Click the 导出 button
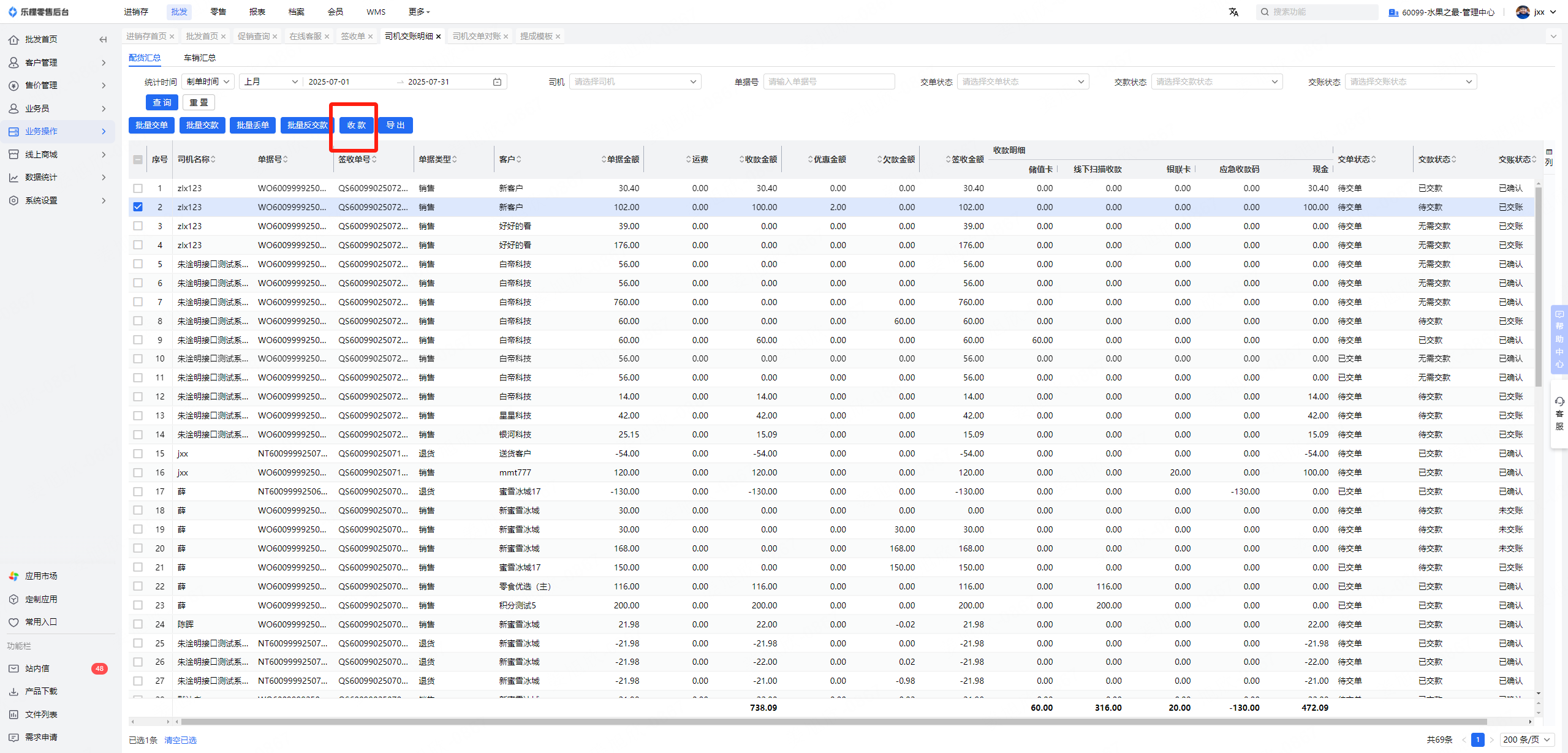1568x753 pixels. click(396, 126)
